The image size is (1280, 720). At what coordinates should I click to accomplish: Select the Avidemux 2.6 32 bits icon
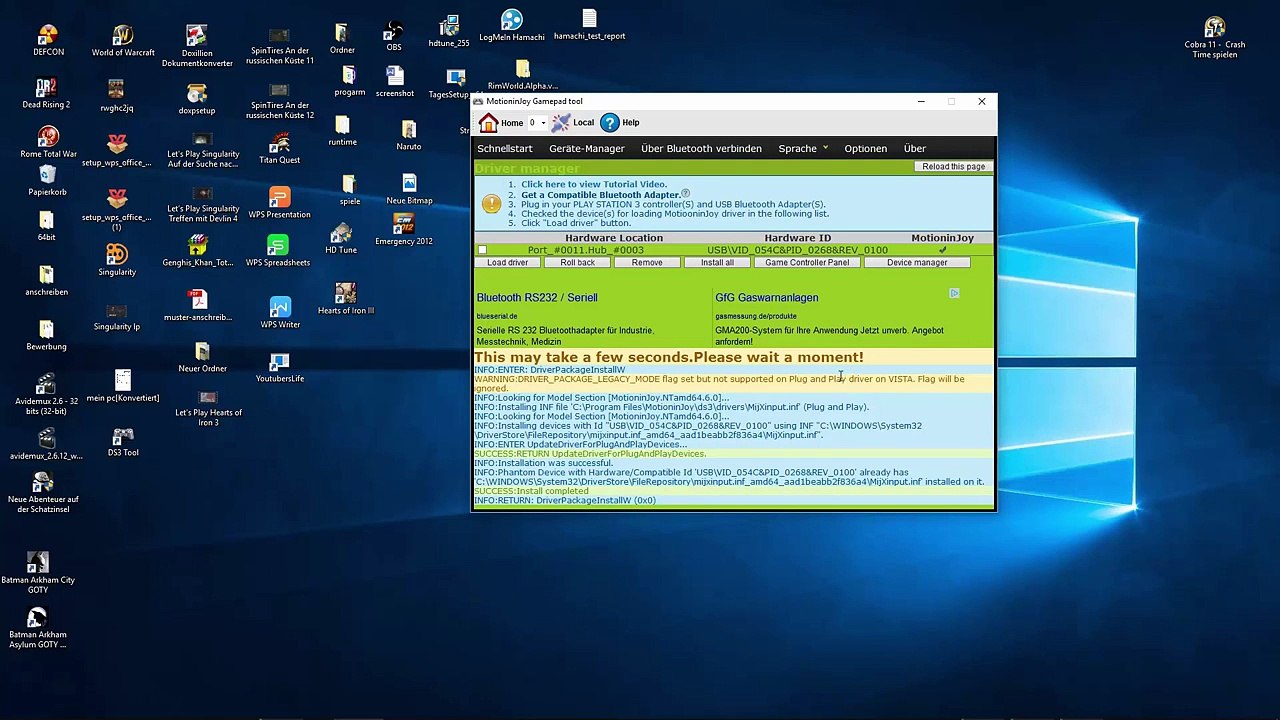46,396
